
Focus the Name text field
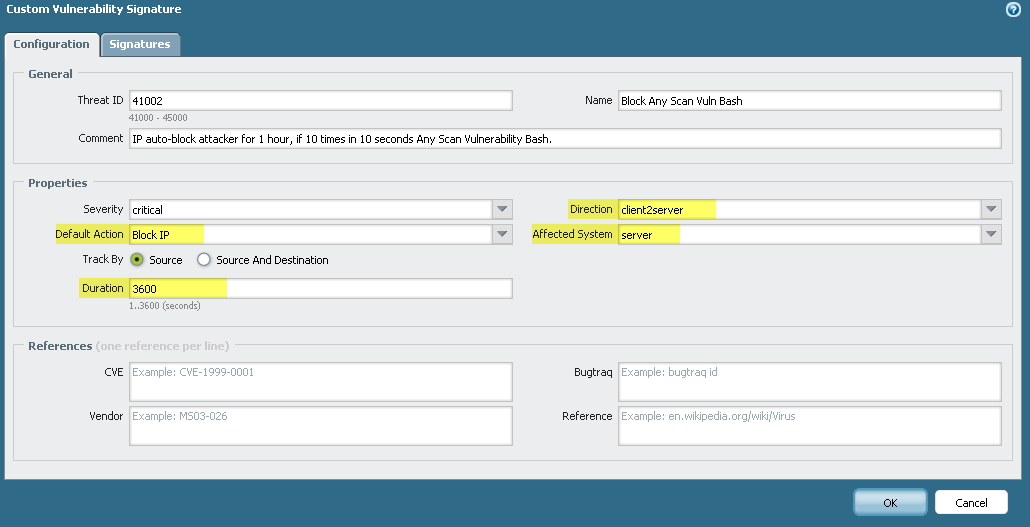click(809, 101)
